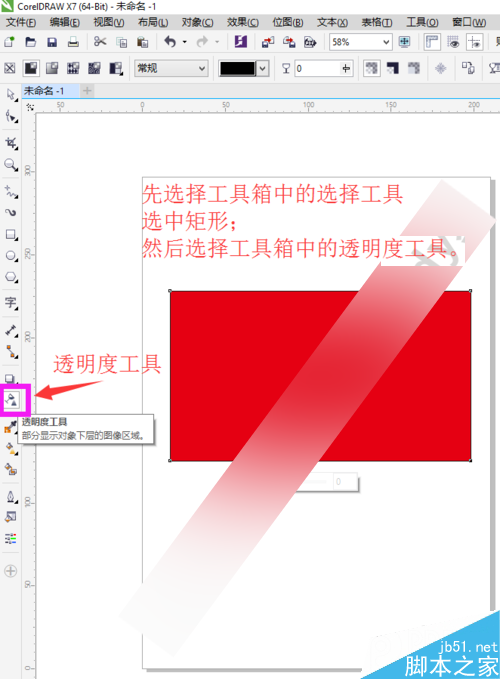Select the Zoom magnifier tool

point(11,165)
